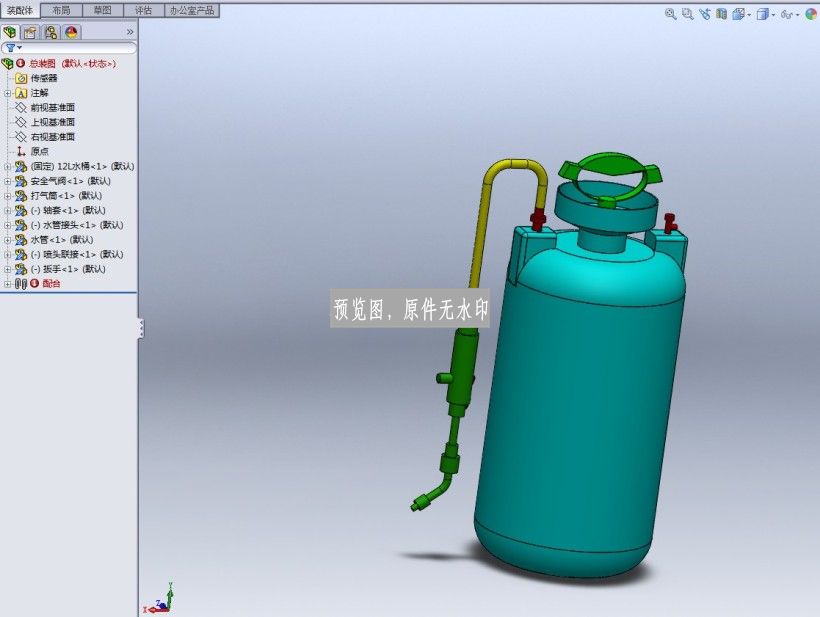
Task: Switch to the 评估 tab
Action: coord(143,10)
